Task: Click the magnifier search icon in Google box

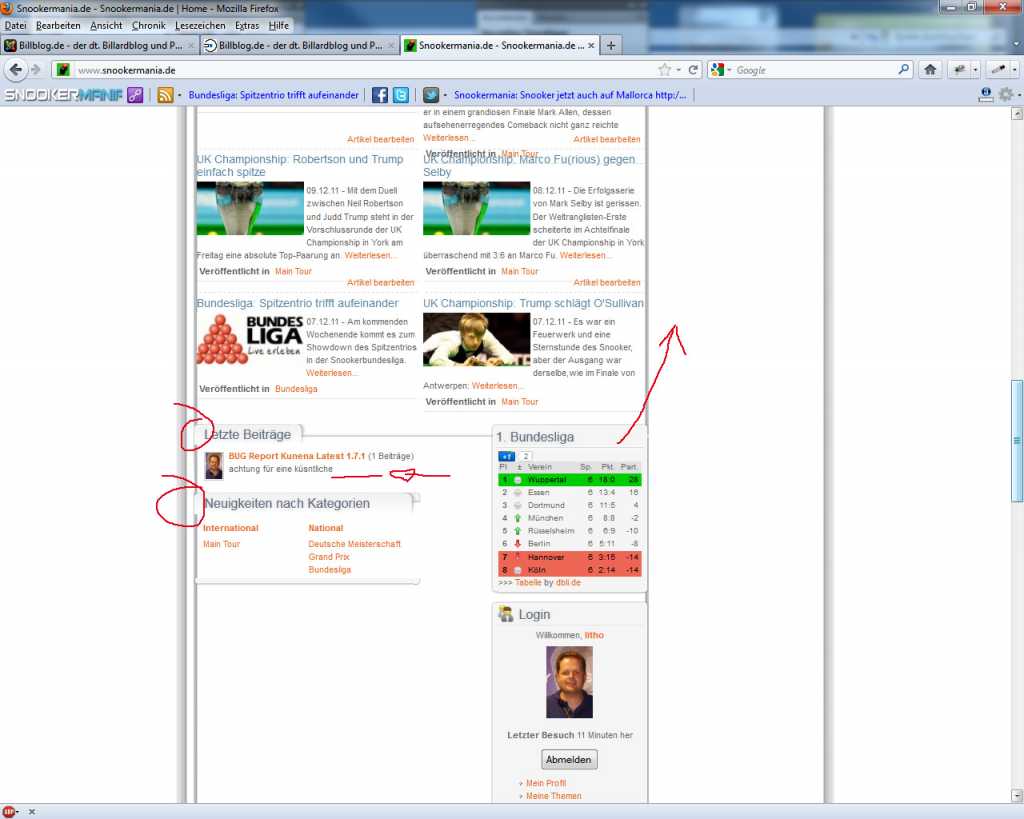Action: [903, 70]
